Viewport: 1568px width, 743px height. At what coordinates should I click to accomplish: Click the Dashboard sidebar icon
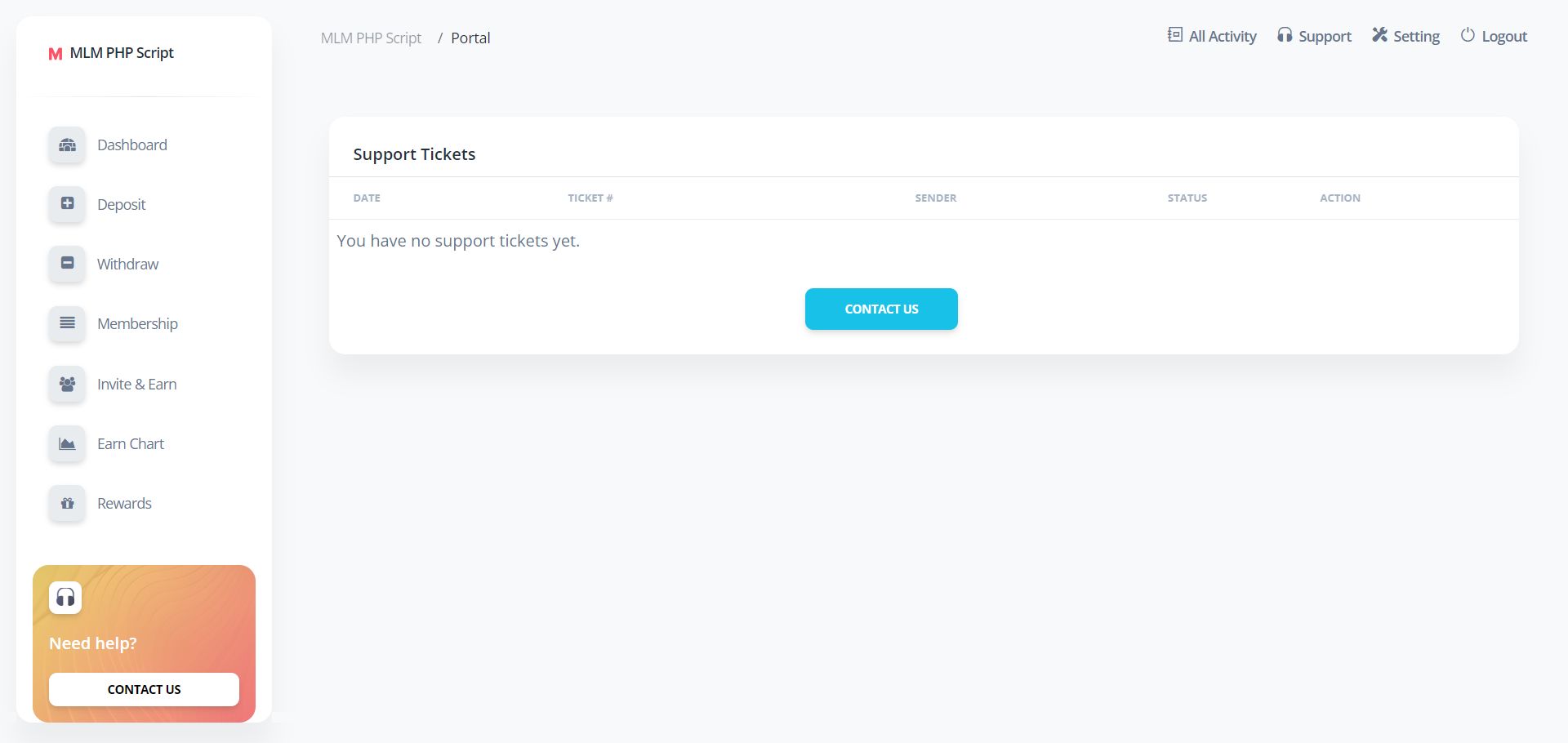click(x=67, y=145)
